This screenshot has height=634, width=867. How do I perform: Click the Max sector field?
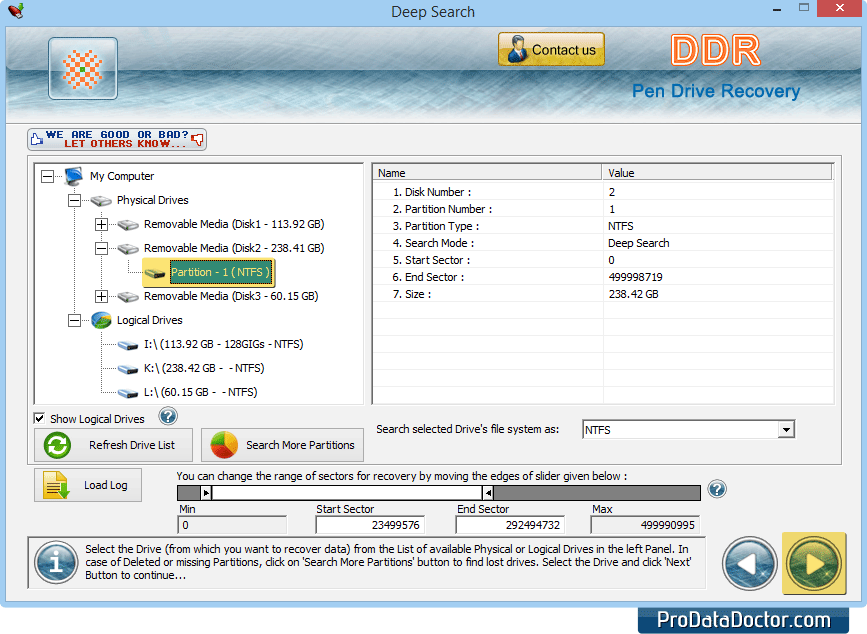point(645,525)
